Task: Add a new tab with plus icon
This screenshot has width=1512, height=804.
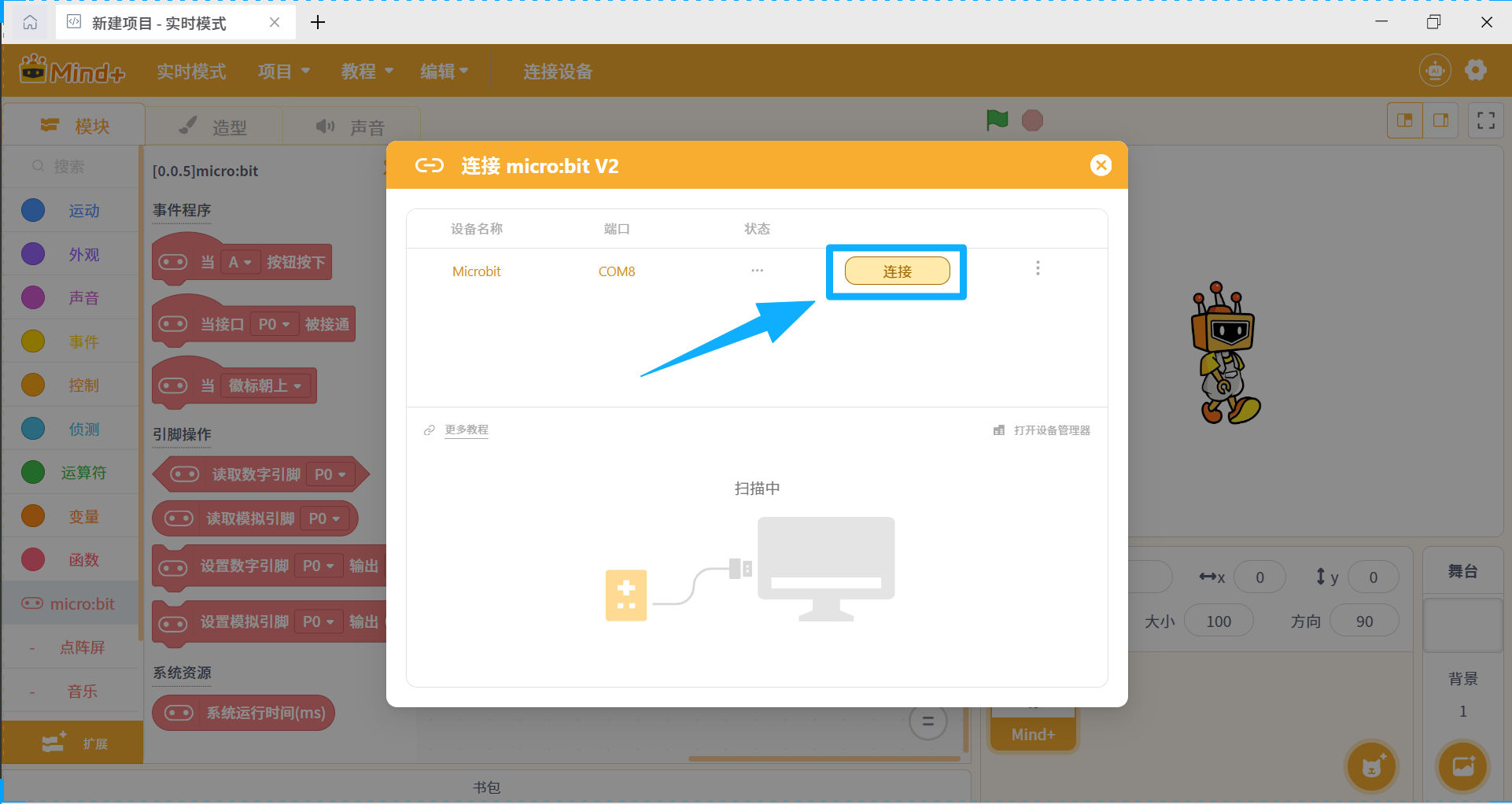Action: point(318,22)
